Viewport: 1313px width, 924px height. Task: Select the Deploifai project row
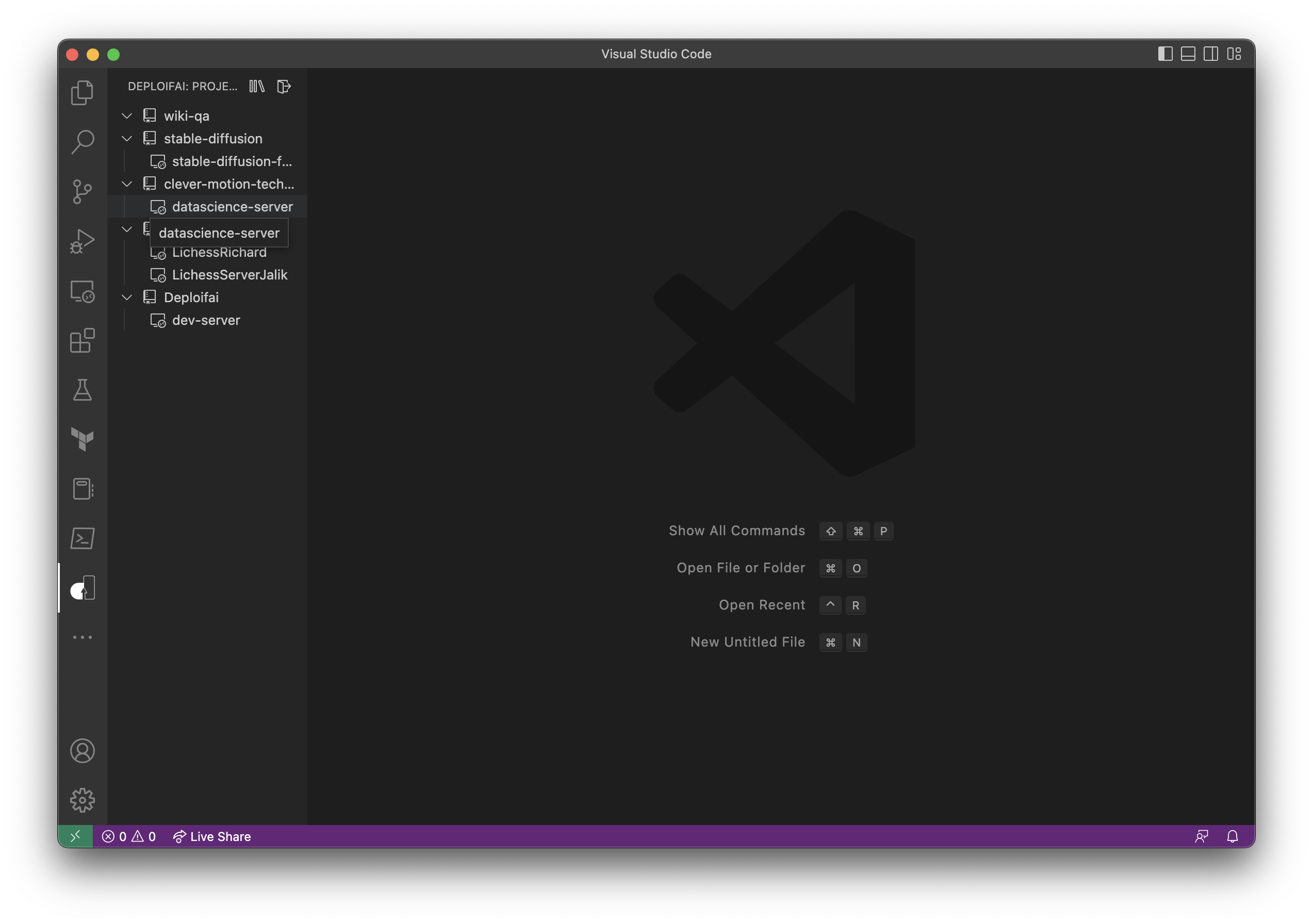click(208, 298)
